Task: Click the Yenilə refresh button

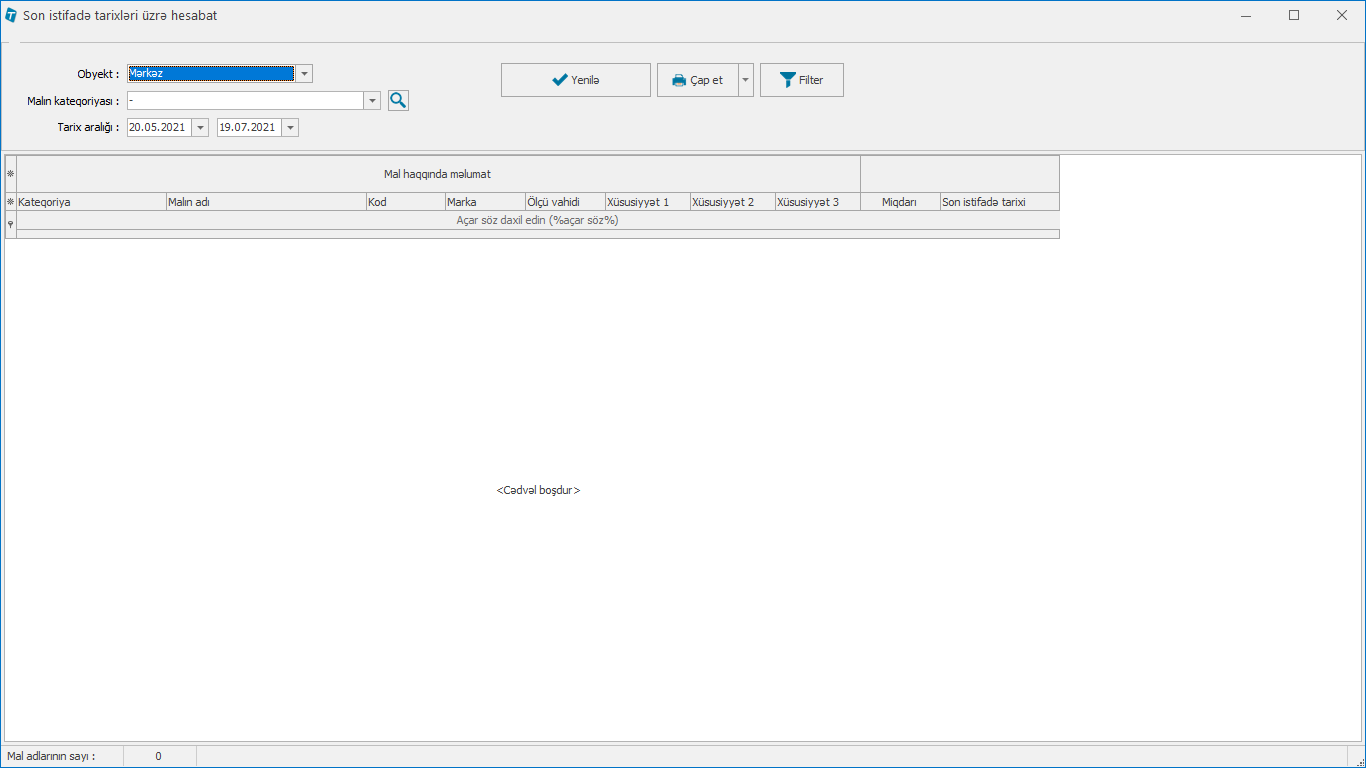Action: click(575, 80)
